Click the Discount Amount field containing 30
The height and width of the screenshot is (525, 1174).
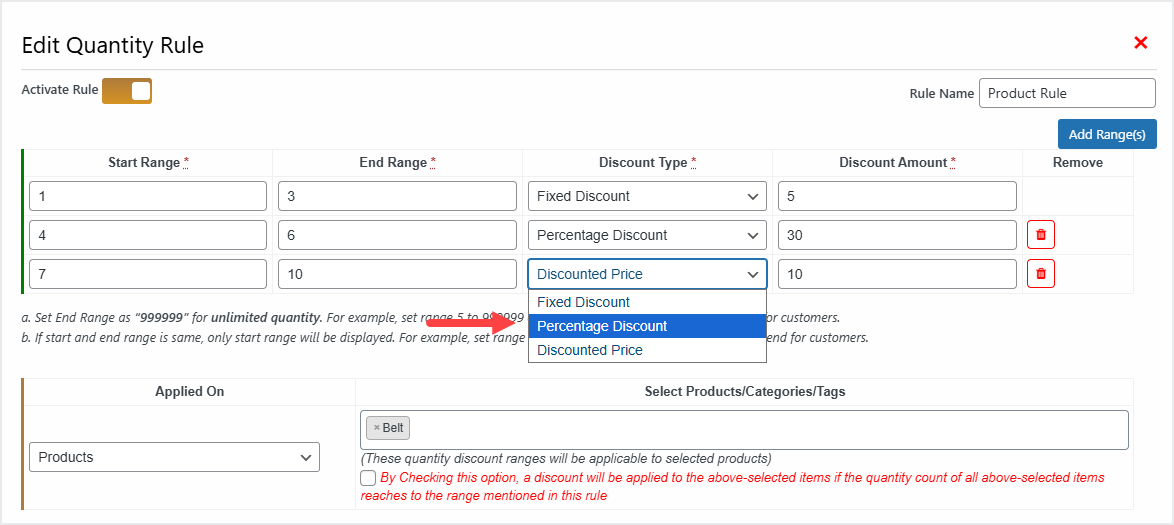[x=897, y=235]
